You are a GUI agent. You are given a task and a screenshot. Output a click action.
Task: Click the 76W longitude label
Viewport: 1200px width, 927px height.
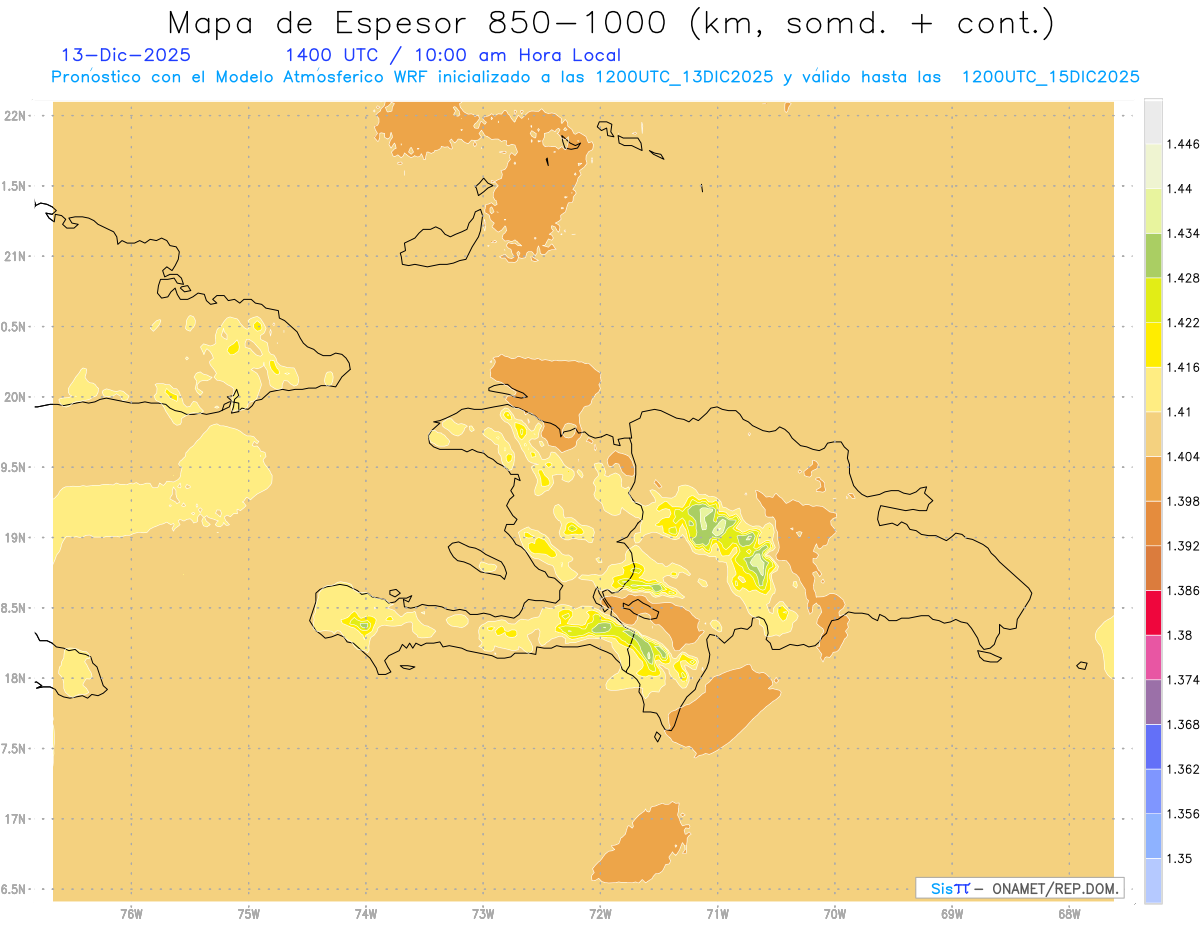click(x=131, y=914)
